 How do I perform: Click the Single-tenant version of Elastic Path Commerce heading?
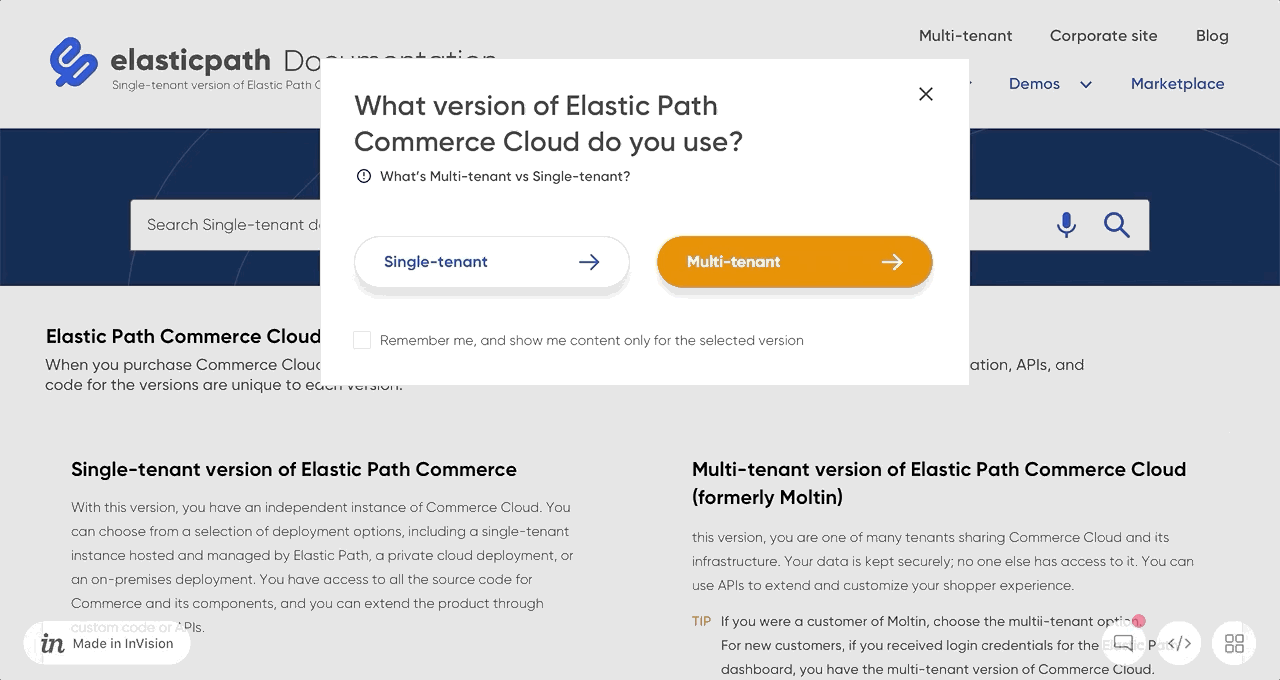click(x=294, y=469)
